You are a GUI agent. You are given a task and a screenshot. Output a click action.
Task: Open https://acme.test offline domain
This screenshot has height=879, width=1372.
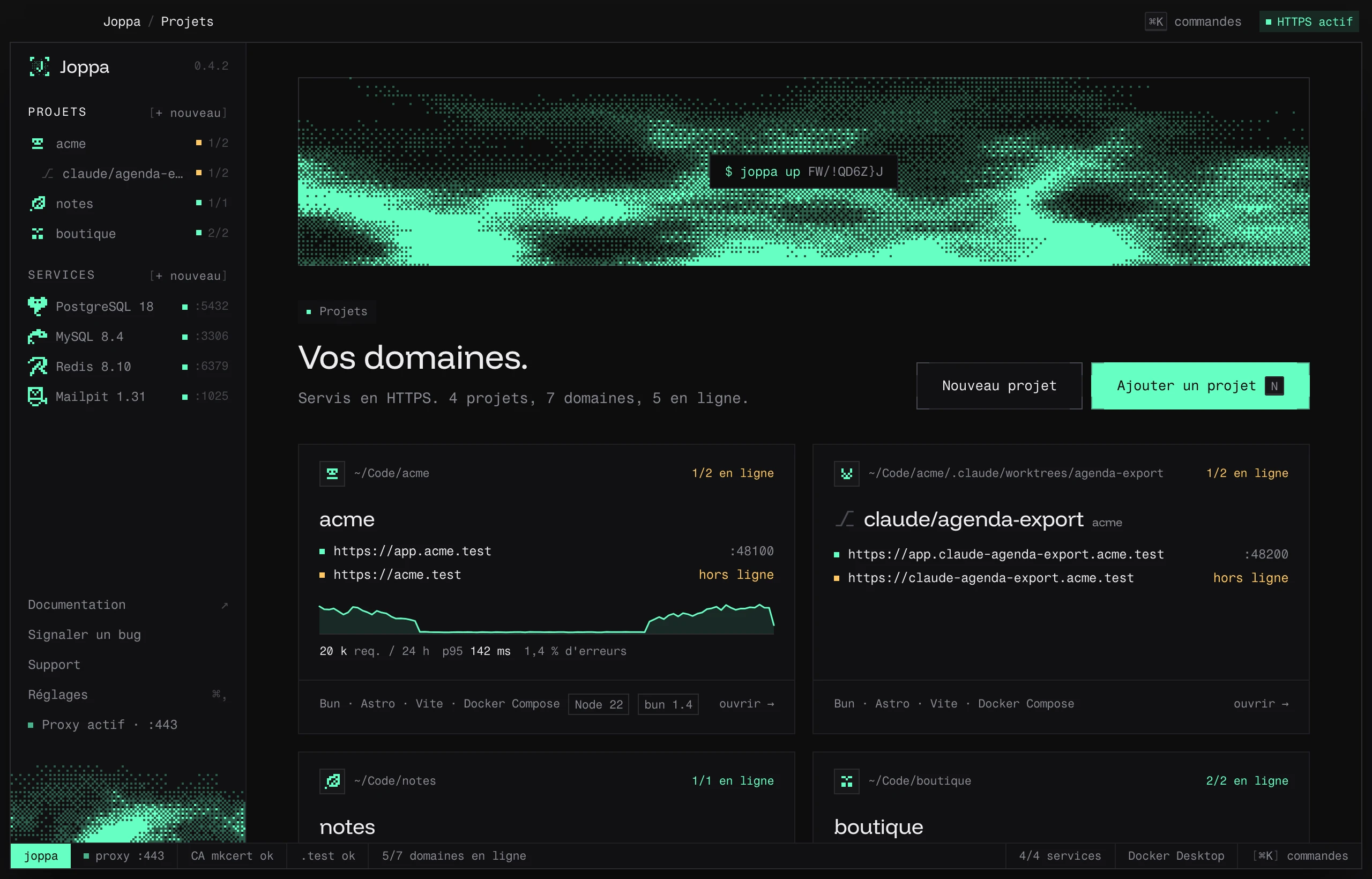(x=397, y=575)
